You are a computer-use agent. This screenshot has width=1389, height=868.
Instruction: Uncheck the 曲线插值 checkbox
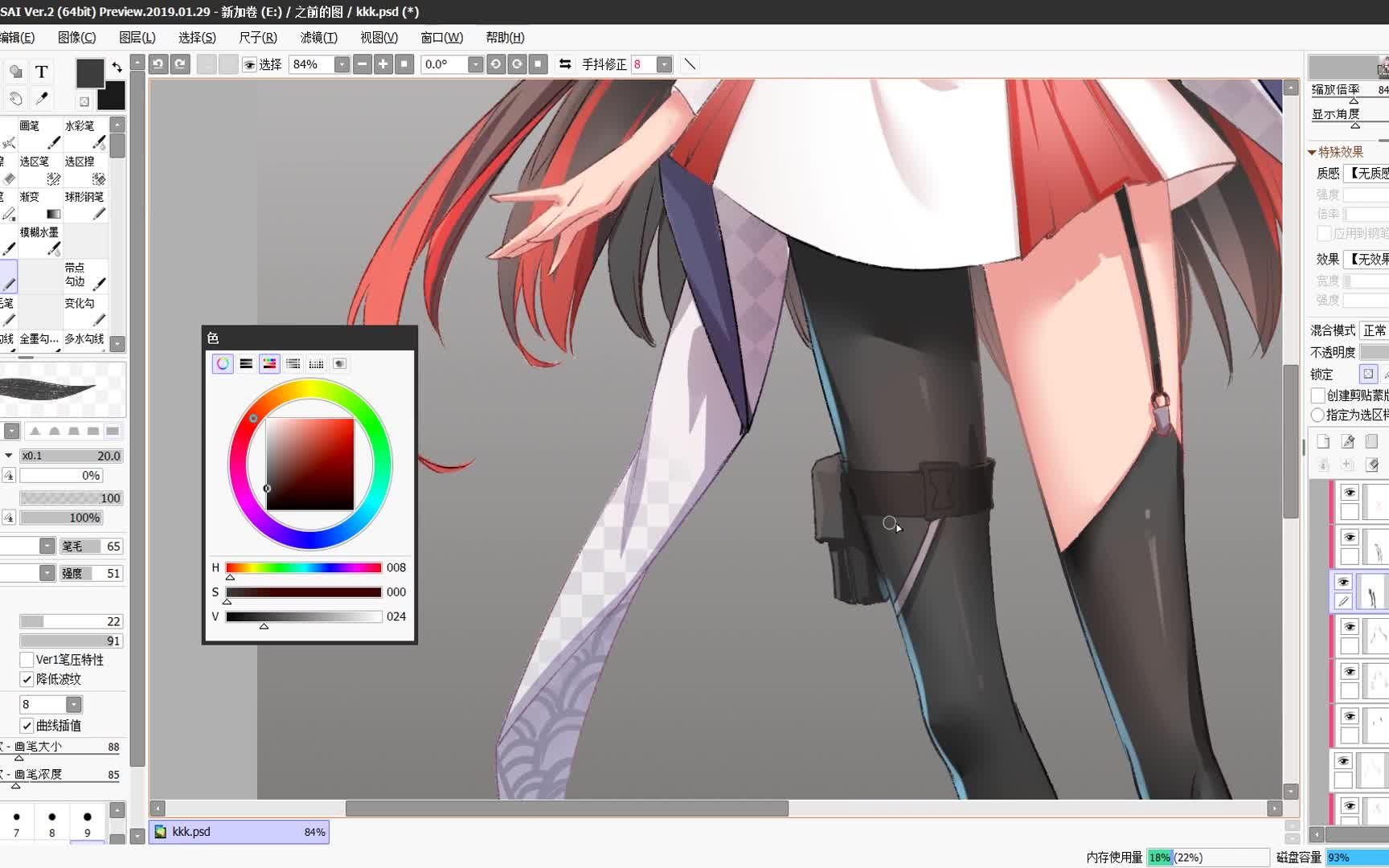pos(27,726)
